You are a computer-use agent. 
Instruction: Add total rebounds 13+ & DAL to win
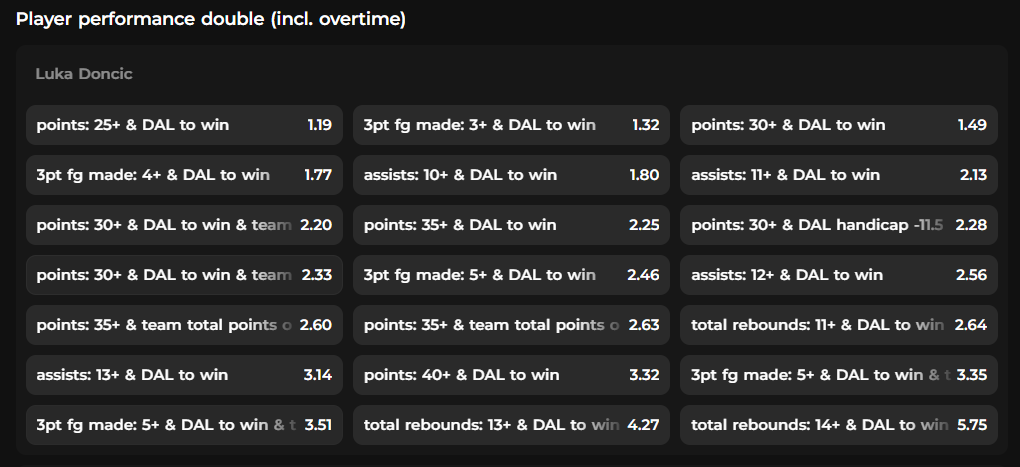coord(511,425)
